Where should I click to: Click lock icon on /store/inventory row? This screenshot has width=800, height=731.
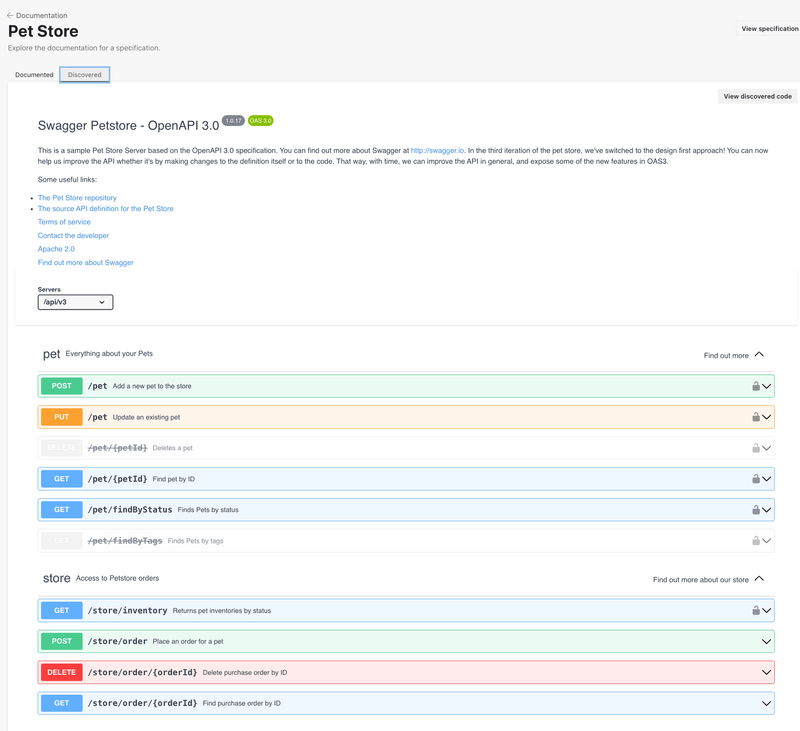(756, 610)
